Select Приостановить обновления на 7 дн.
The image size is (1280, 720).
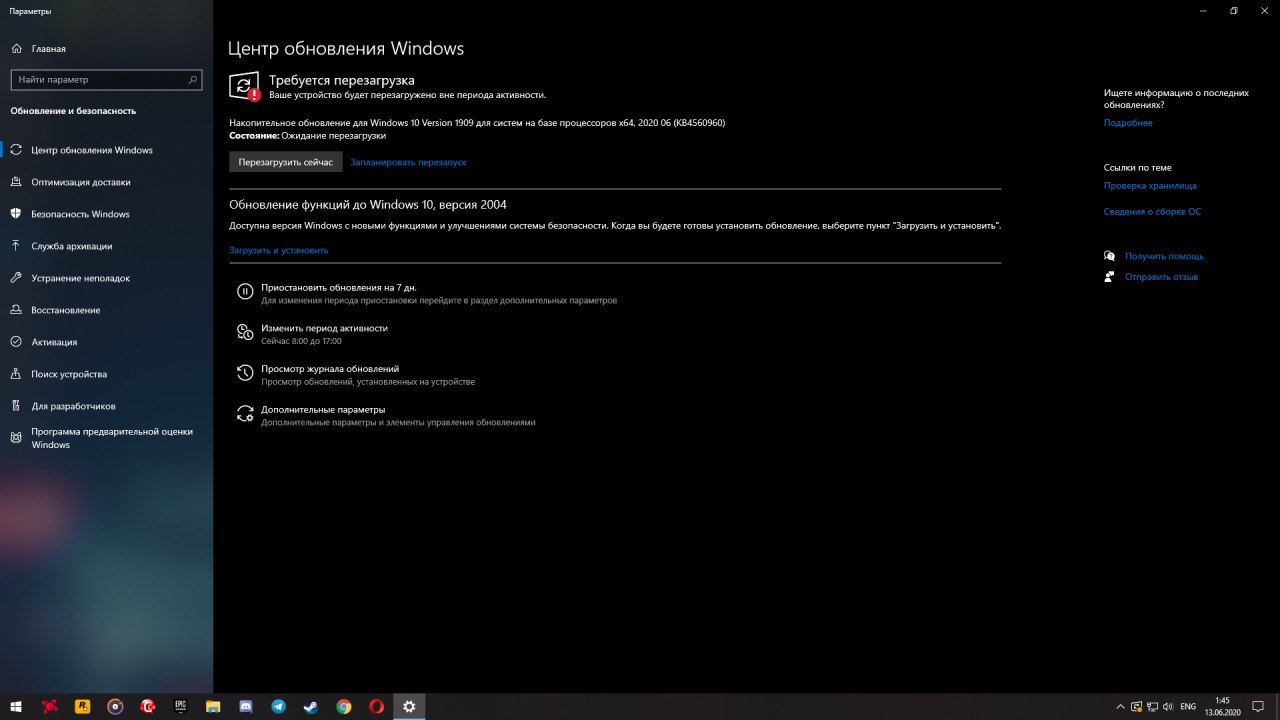[339, 287]
